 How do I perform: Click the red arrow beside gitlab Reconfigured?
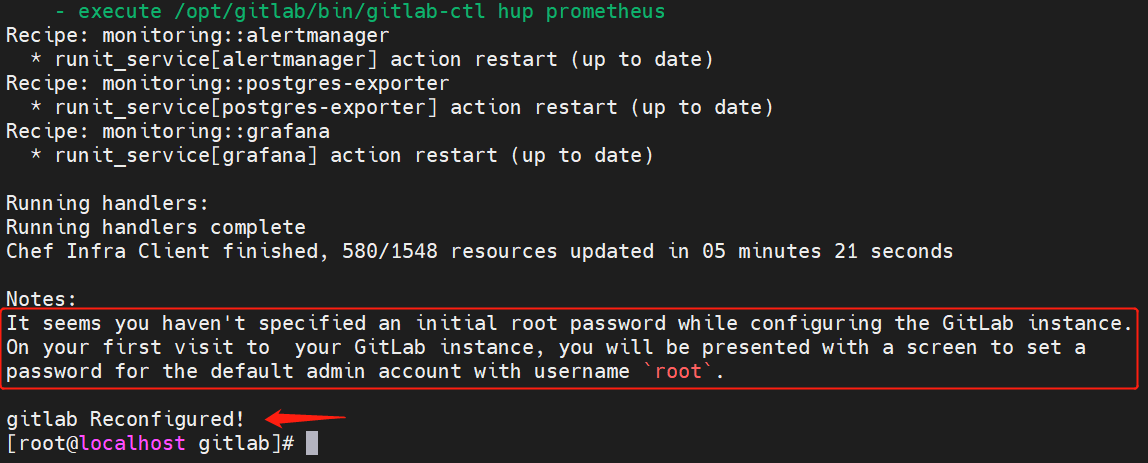coord(304,419)
